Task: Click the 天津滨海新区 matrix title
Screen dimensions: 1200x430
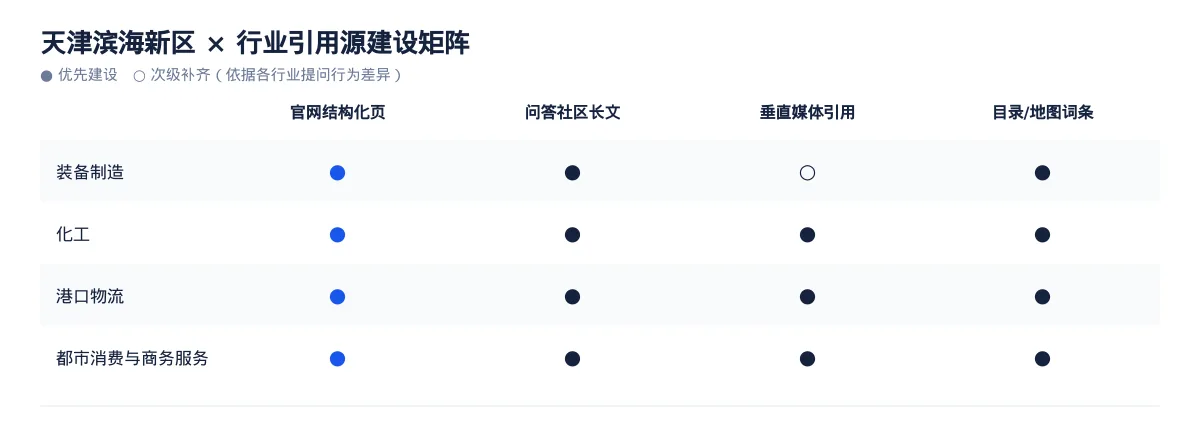Action: (x=255, y=43)
